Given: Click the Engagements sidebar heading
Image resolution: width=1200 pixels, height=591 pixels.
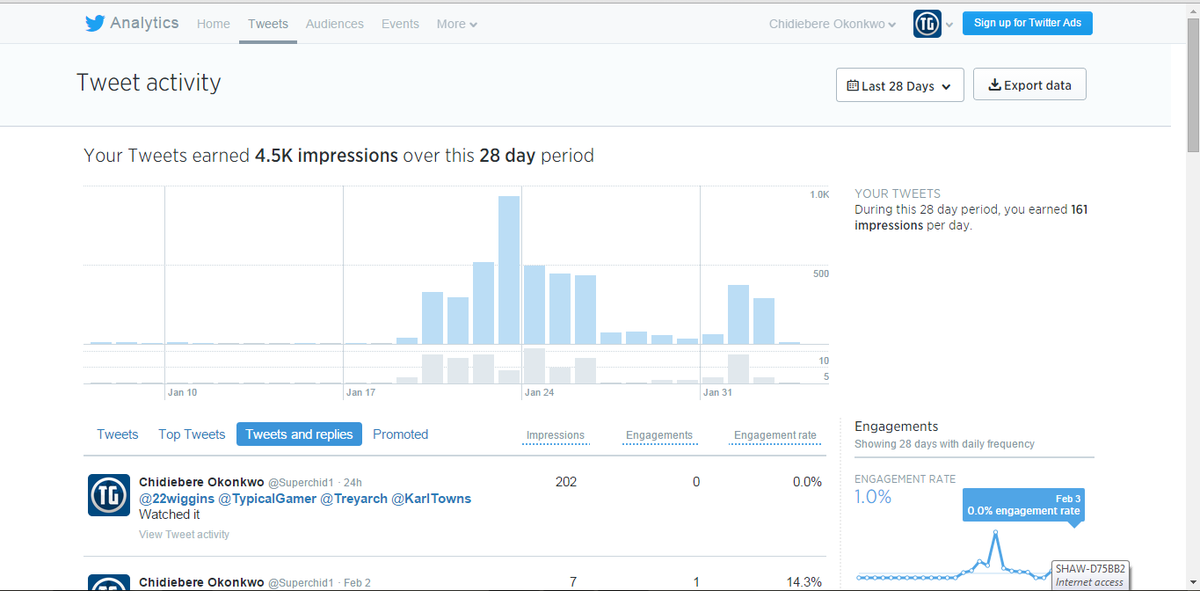Looking at the screenshot, I should (896, 426).
